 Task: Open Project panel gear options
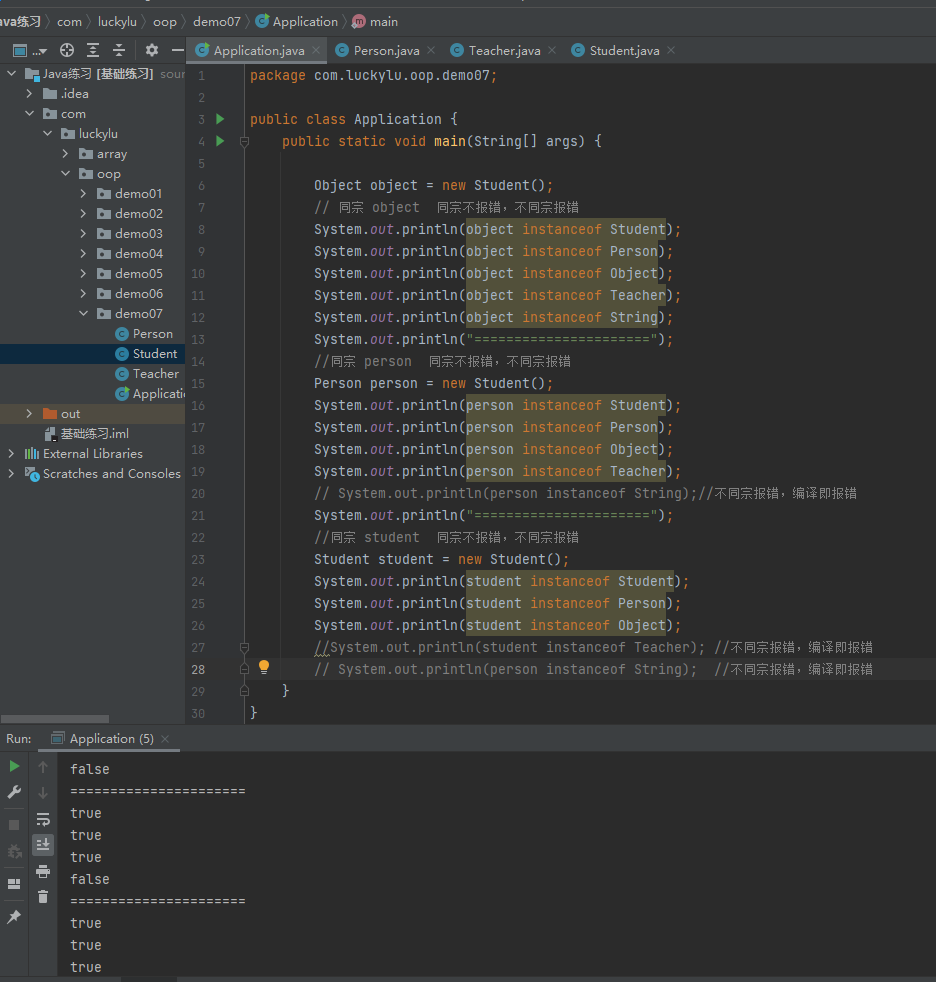click(152, 50)
